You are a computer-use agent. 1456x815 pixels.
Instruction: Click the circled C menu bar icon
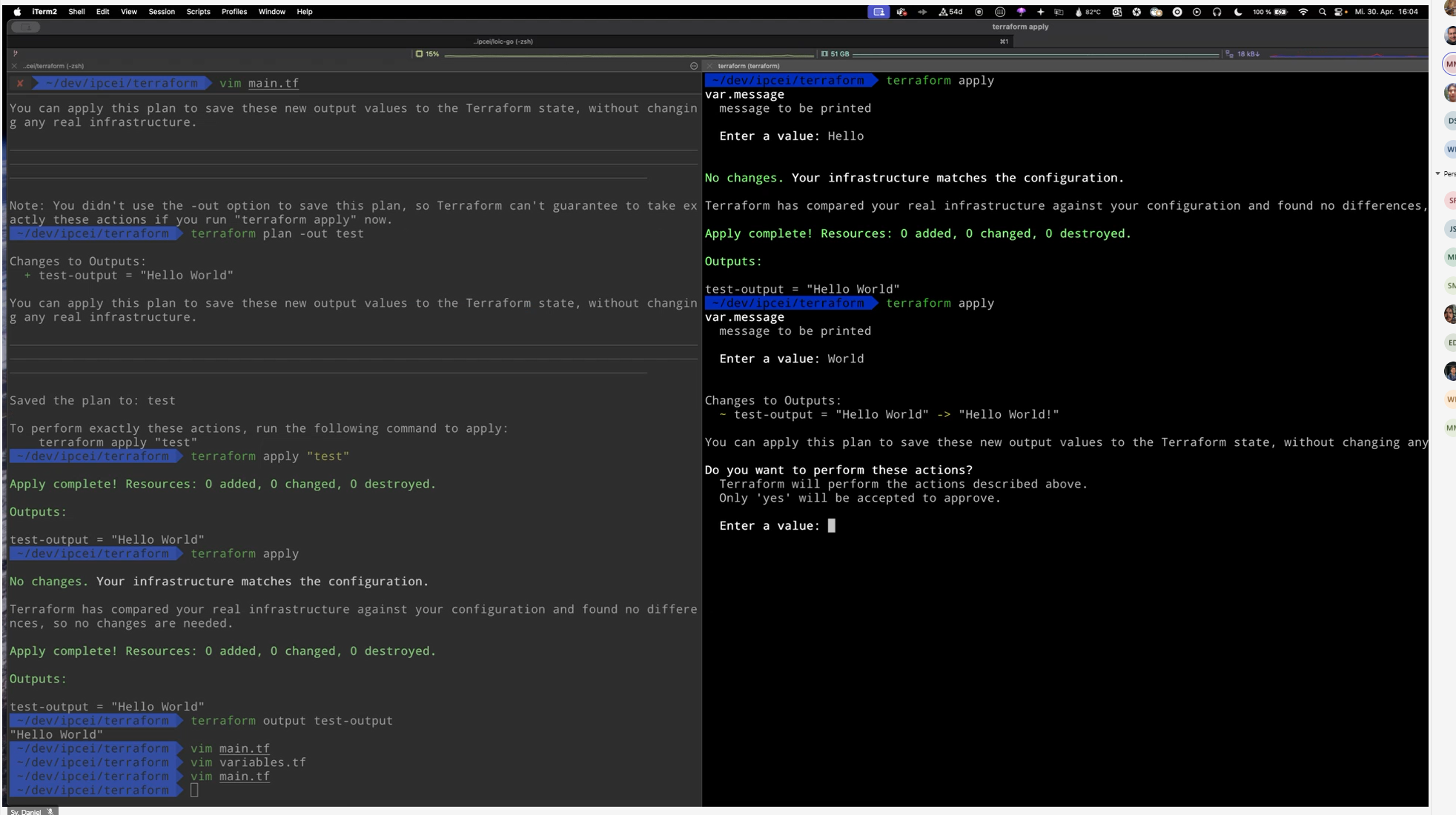[x=979, y=12]
